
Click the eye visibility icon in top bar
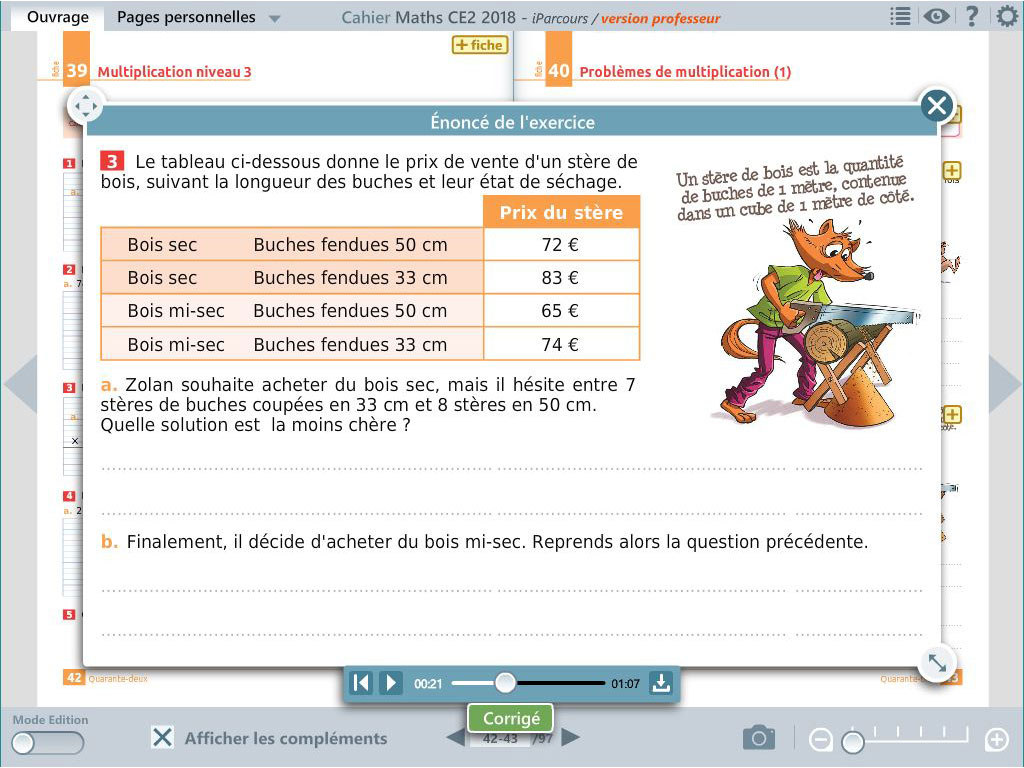pos(936,17)
